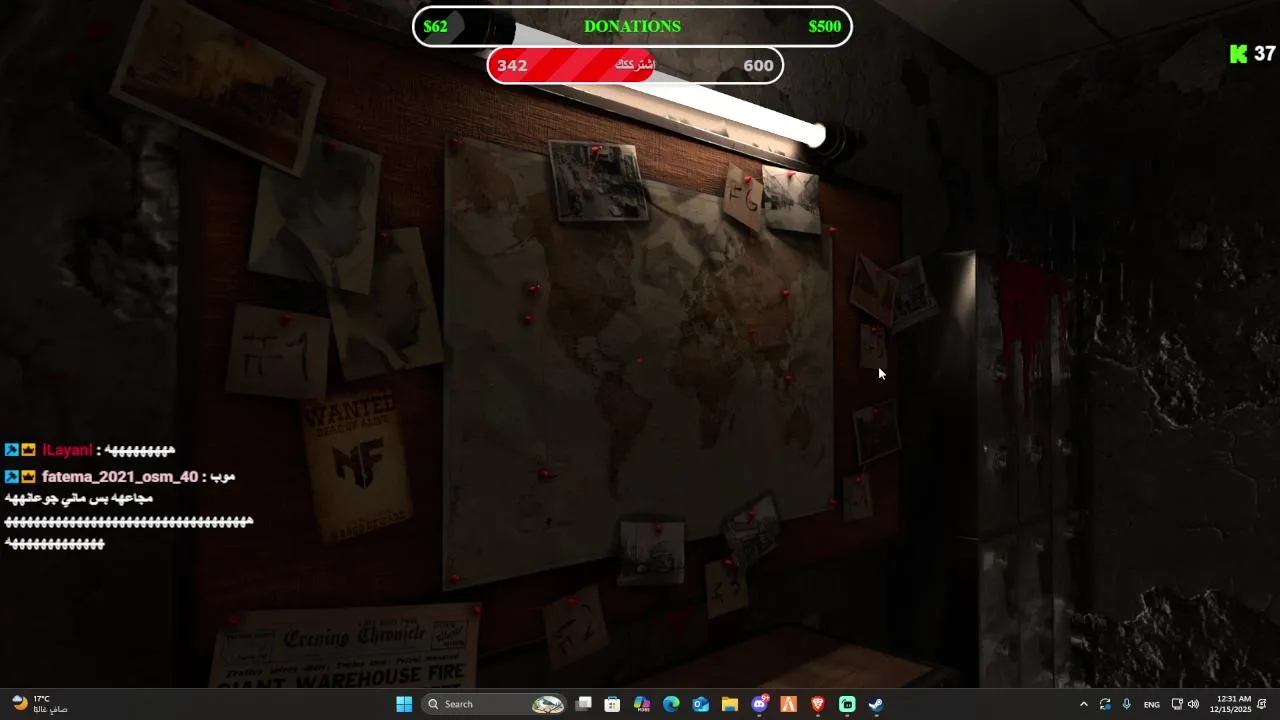Open the notification bell in the tray
The width and height of the screenshot is (1280, 720).
pos(1263,704)
